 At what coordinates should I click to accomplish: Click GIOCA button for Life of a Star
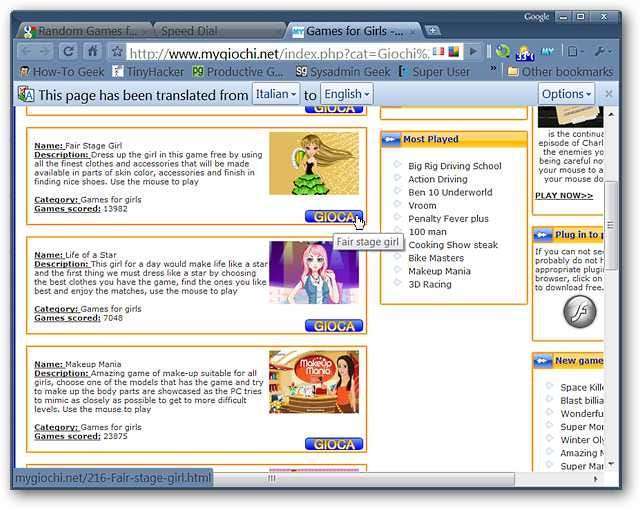[334, 326]
